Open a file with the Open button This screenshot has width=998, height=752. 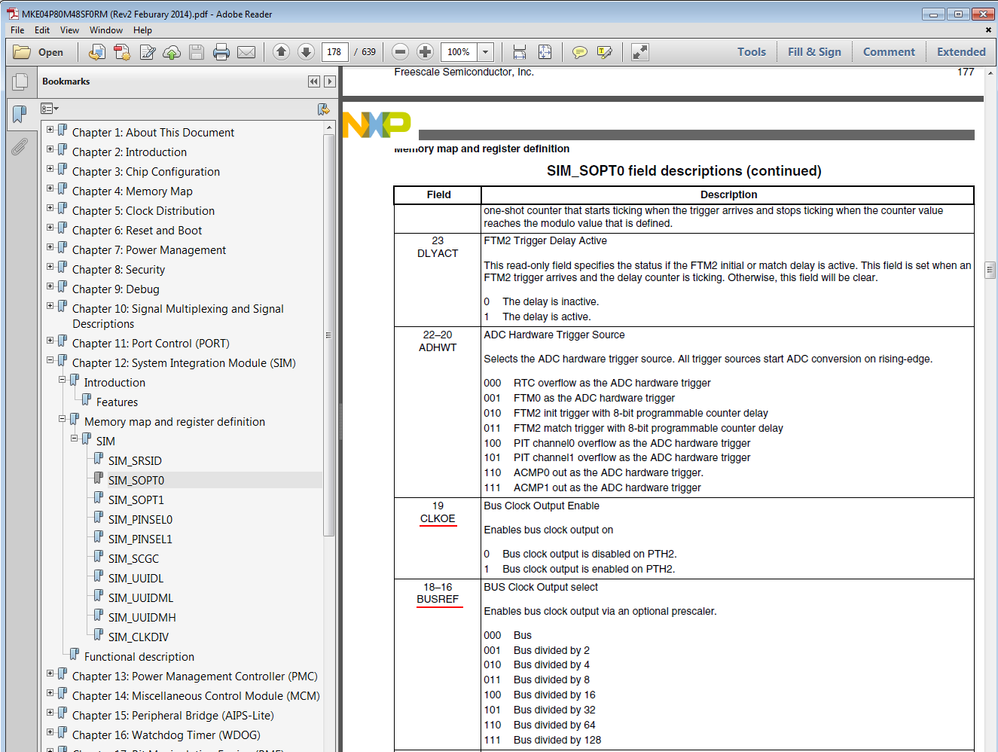[x=38, y=52]
